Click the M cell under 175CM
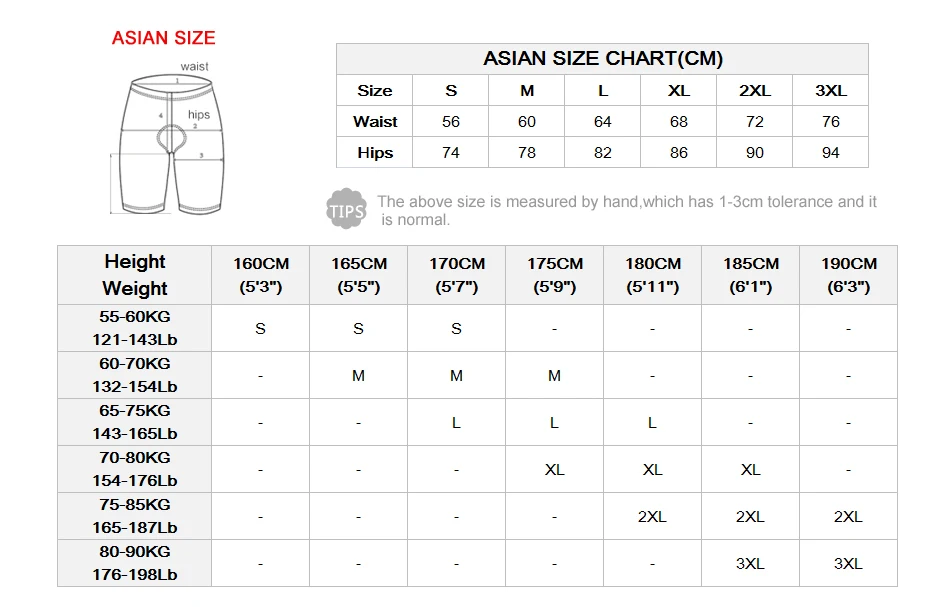950x607 pixels. tap(554, 376)
